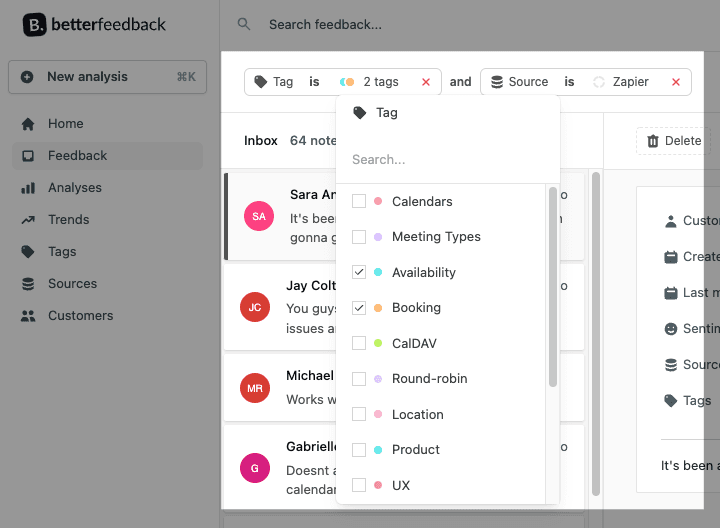
Task: Remove the Source Zapier filter
Action: tap(676, 82)
